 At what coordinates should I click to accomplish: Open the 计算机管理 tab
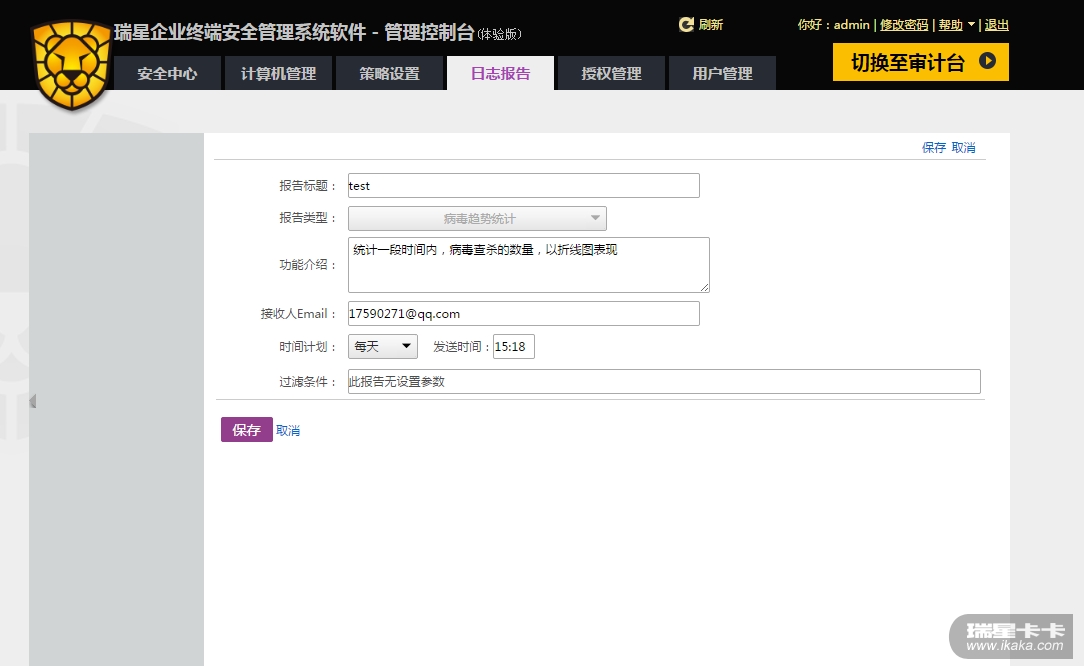click(278, 73)
